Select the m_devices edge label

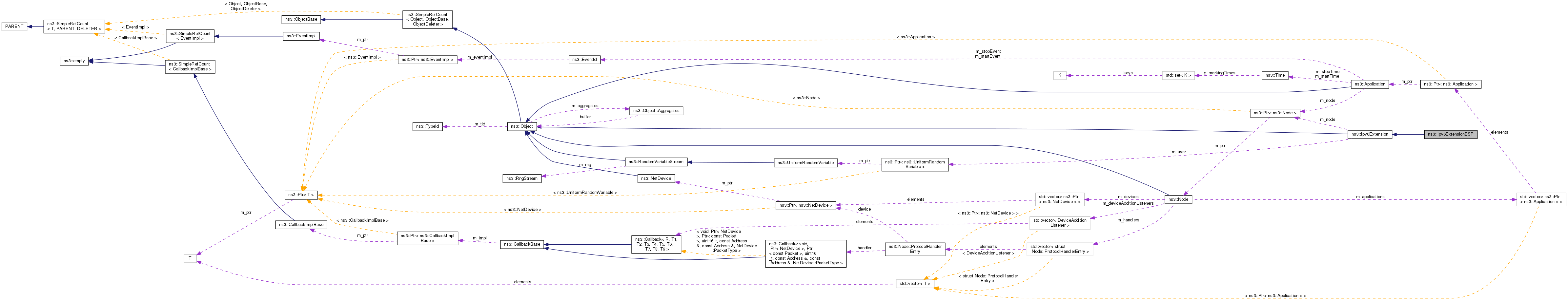1128,197
